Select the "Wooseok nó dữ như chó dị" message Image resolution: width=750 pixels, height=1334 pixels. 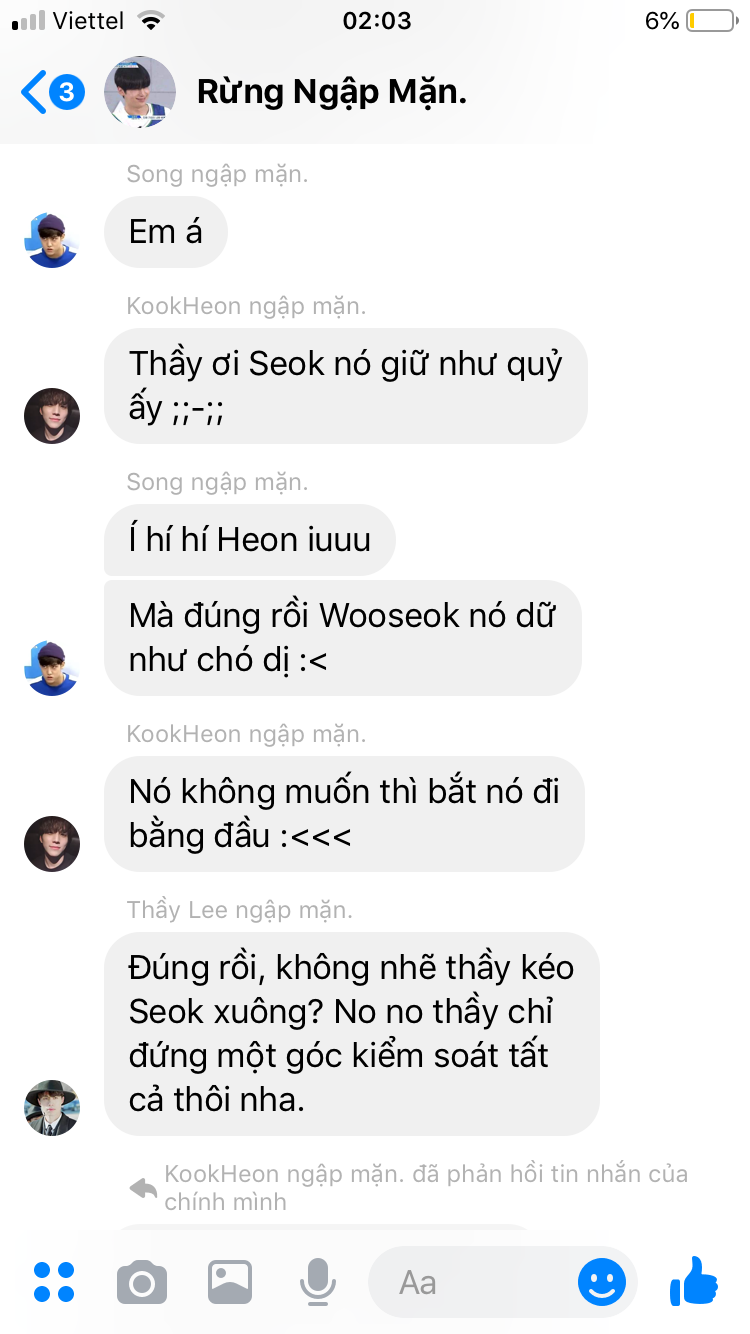pyautogui.click(x=343, y=638)
